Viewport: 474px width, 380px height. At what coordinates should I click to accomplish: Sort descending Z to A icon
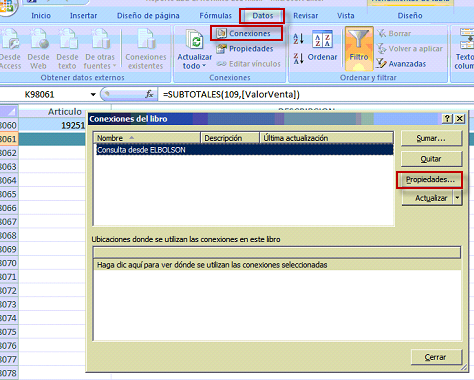coord(298,59)
